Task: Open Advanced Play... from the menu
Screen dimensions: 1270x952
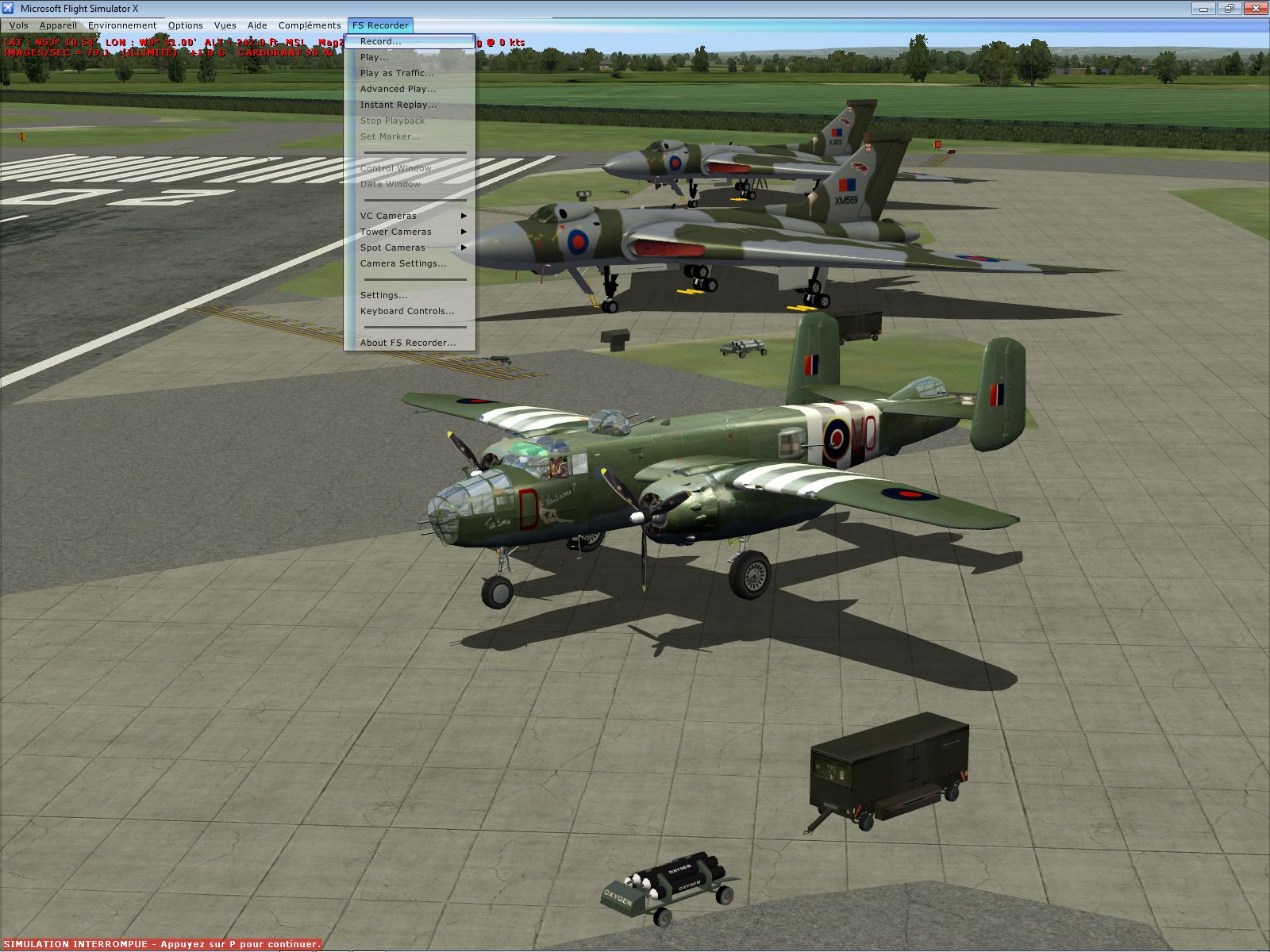Action: pyautogui.click(x=398, y=89)
